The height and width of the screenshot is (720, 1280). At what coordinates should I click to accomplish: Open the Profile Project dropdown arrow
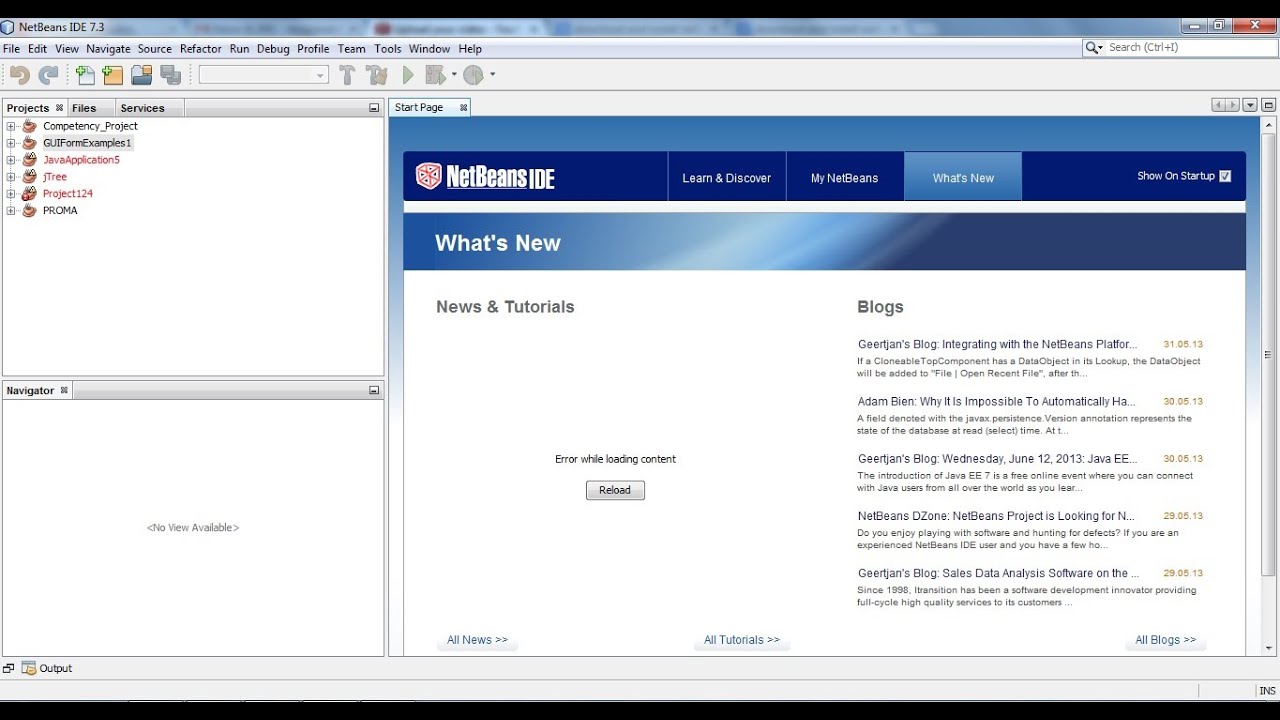(x=492, y=75)
